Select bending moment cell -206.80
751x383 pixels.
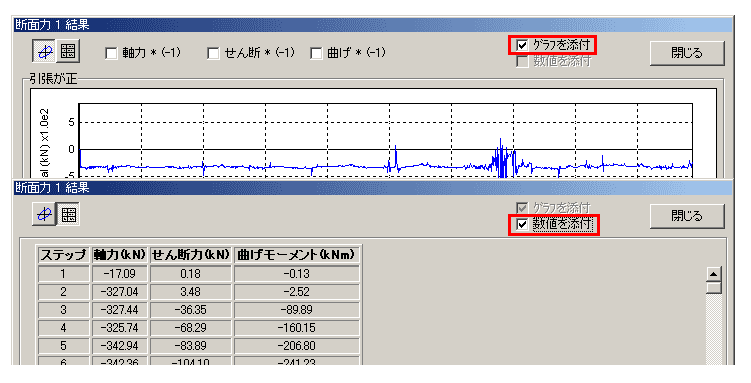coord(296,346)
